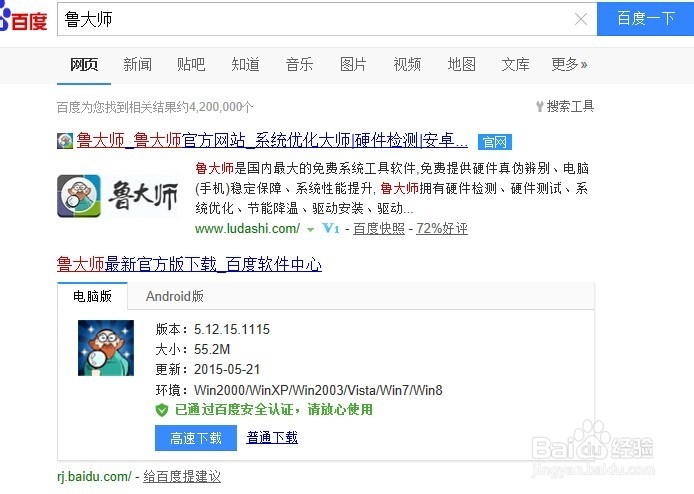Open the 贴吧 search tab

pos(191,65)
